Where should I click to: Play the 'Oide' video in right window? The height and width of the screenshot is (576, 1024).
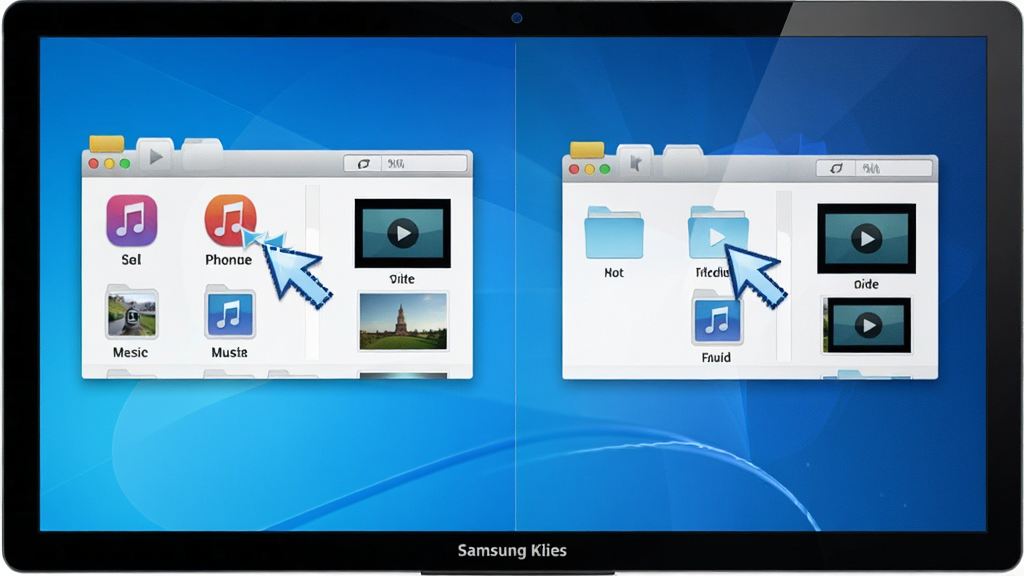click(x=866, y=238)
